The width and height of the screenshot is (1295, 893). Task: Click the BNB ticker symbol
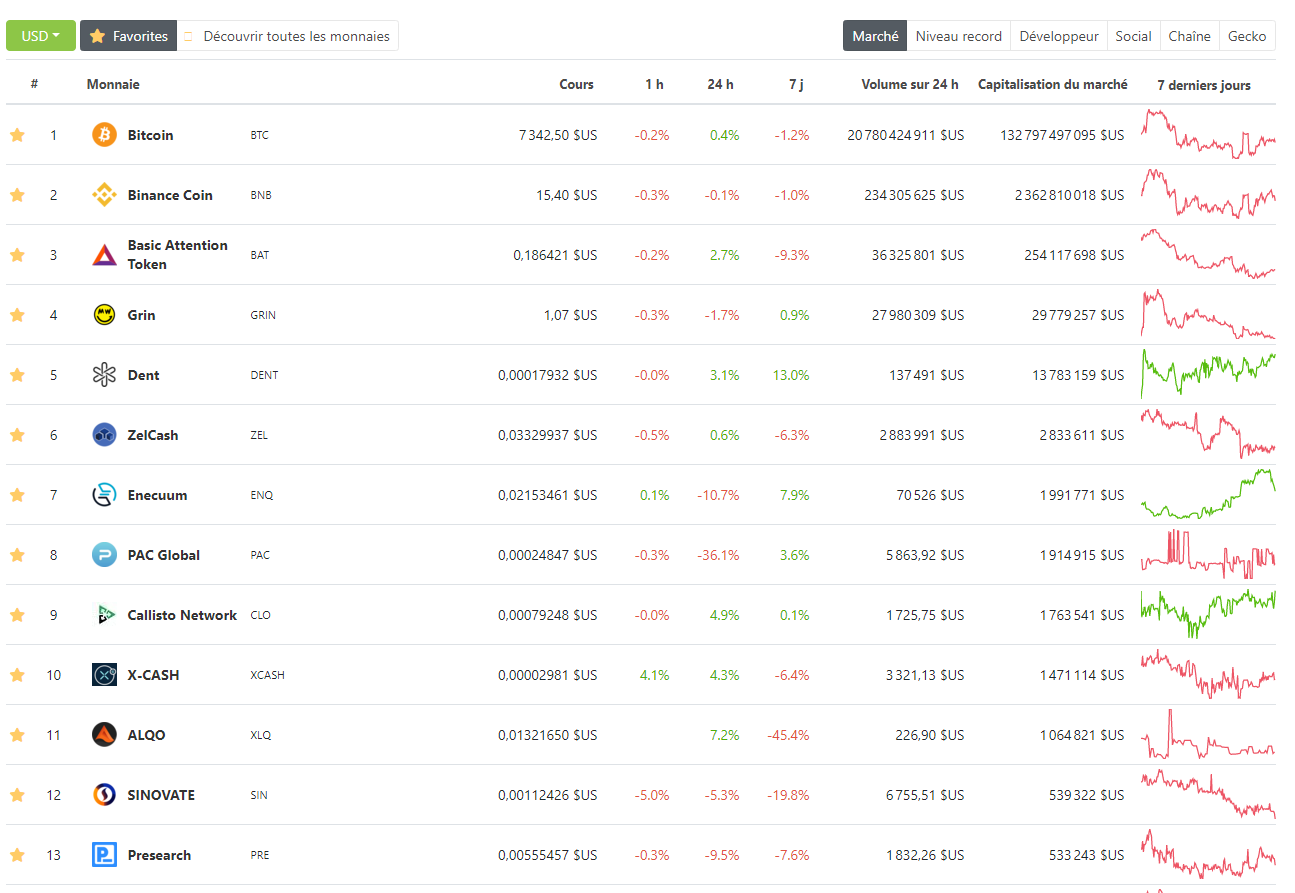point(261,195)
